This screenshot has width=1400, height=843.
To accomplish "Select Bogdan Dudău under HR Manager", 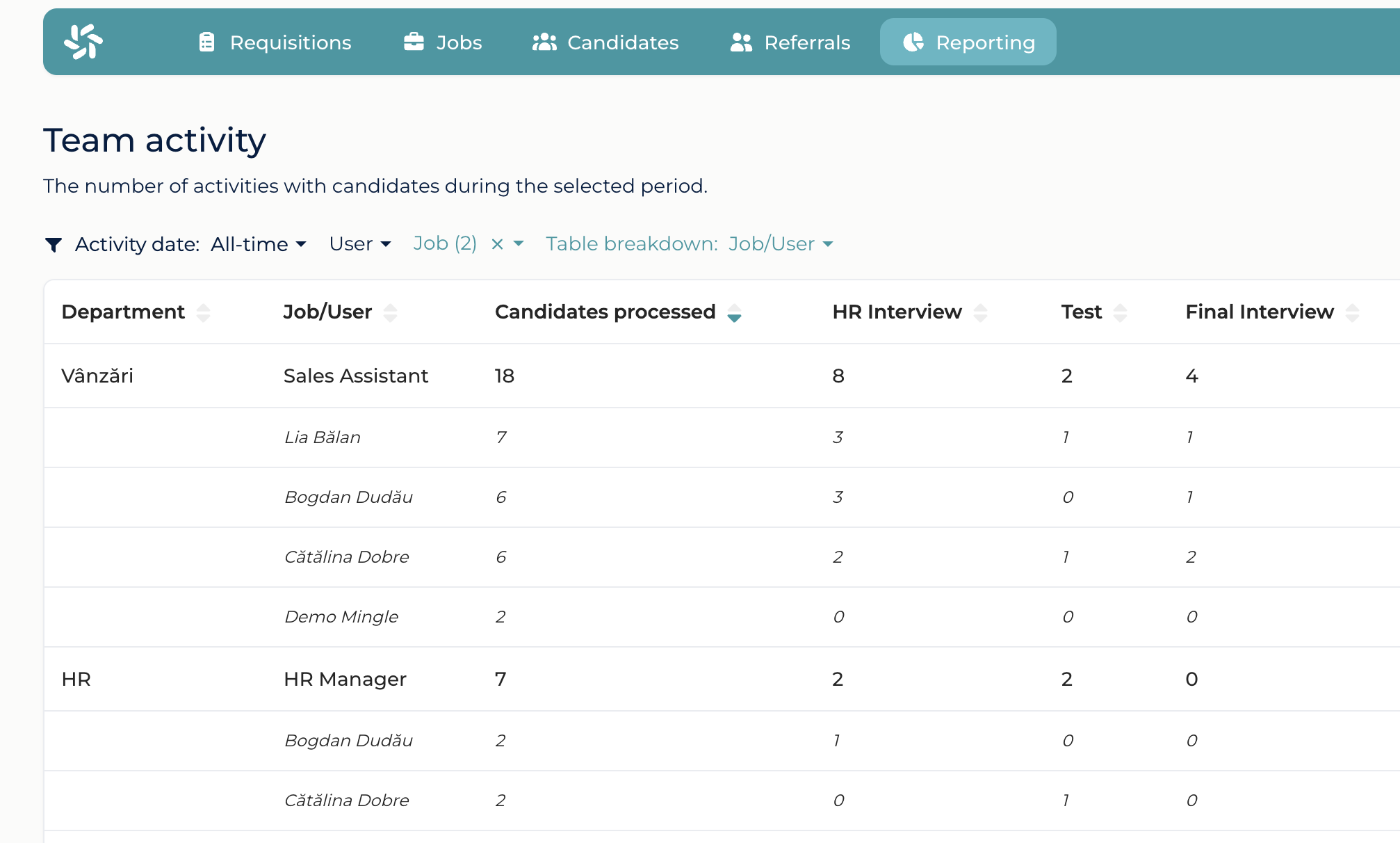I will coord(722,741).
